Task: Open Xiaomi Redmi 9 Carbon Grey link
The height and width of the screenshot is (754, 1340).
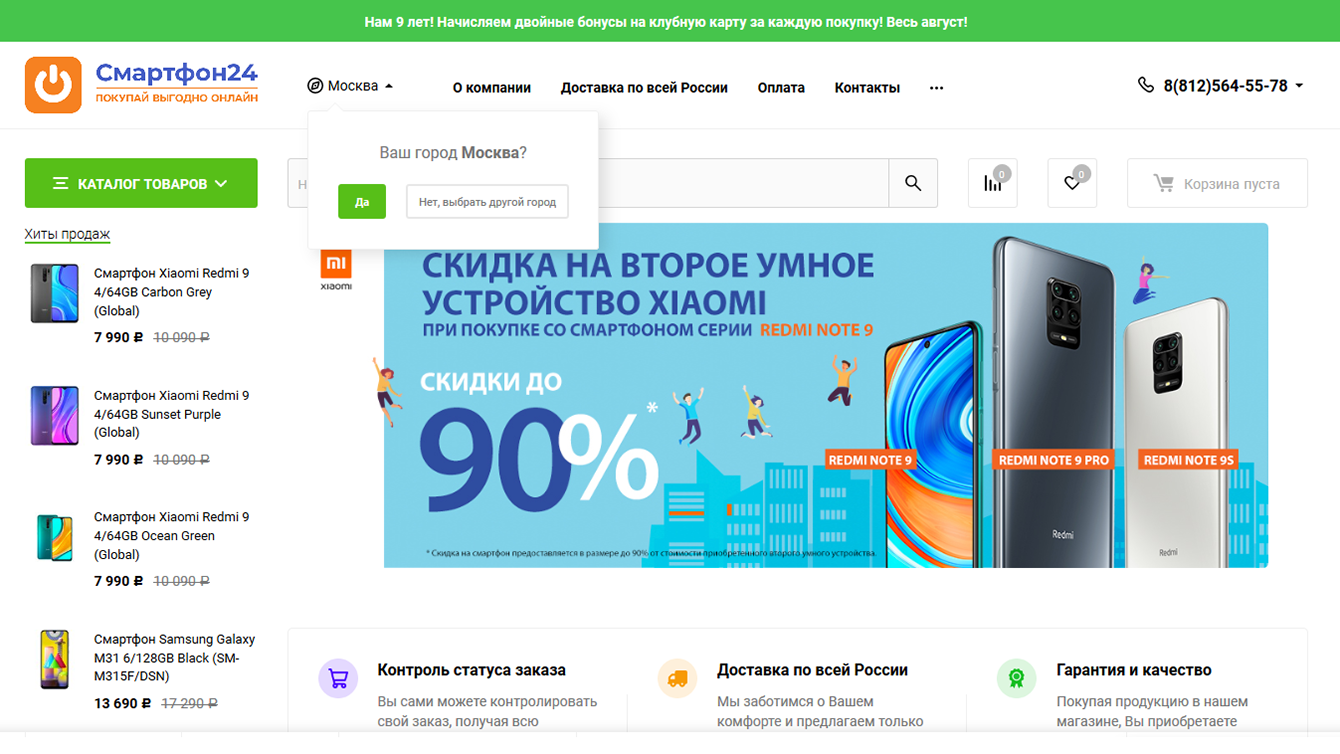Action: click(172, 292)
